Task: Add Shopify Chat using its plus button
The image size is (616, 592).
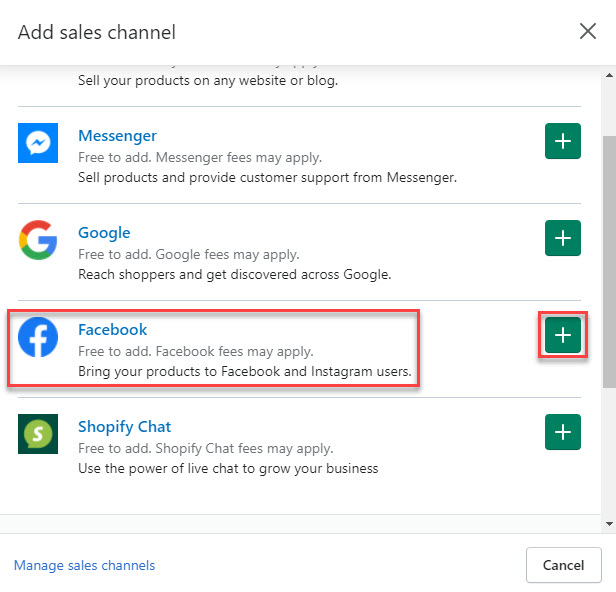Action: click(563, 432)
